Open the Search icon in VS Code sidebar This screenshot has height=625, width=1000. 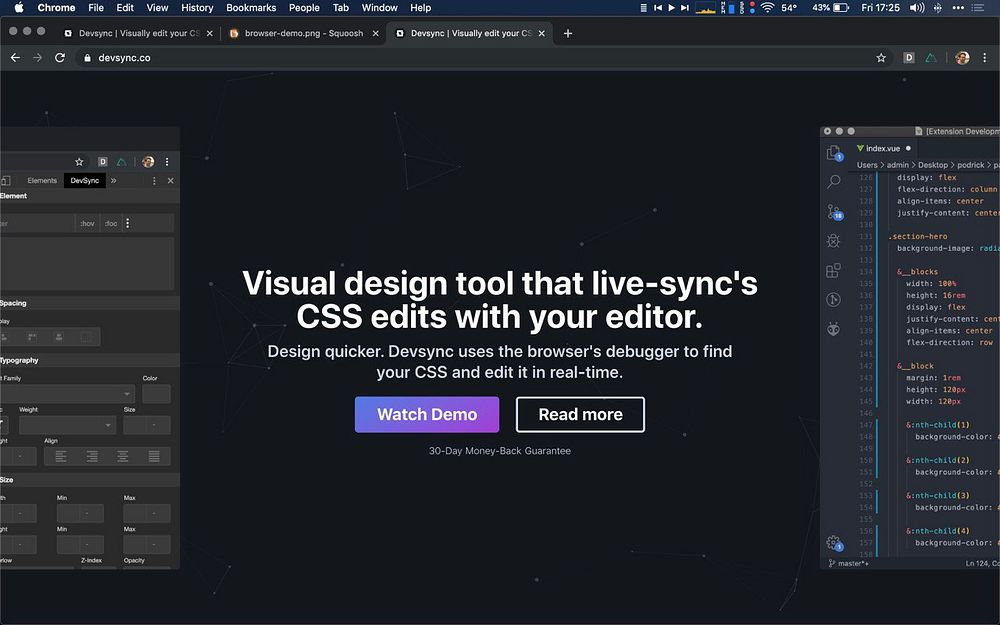click(834, 182)
